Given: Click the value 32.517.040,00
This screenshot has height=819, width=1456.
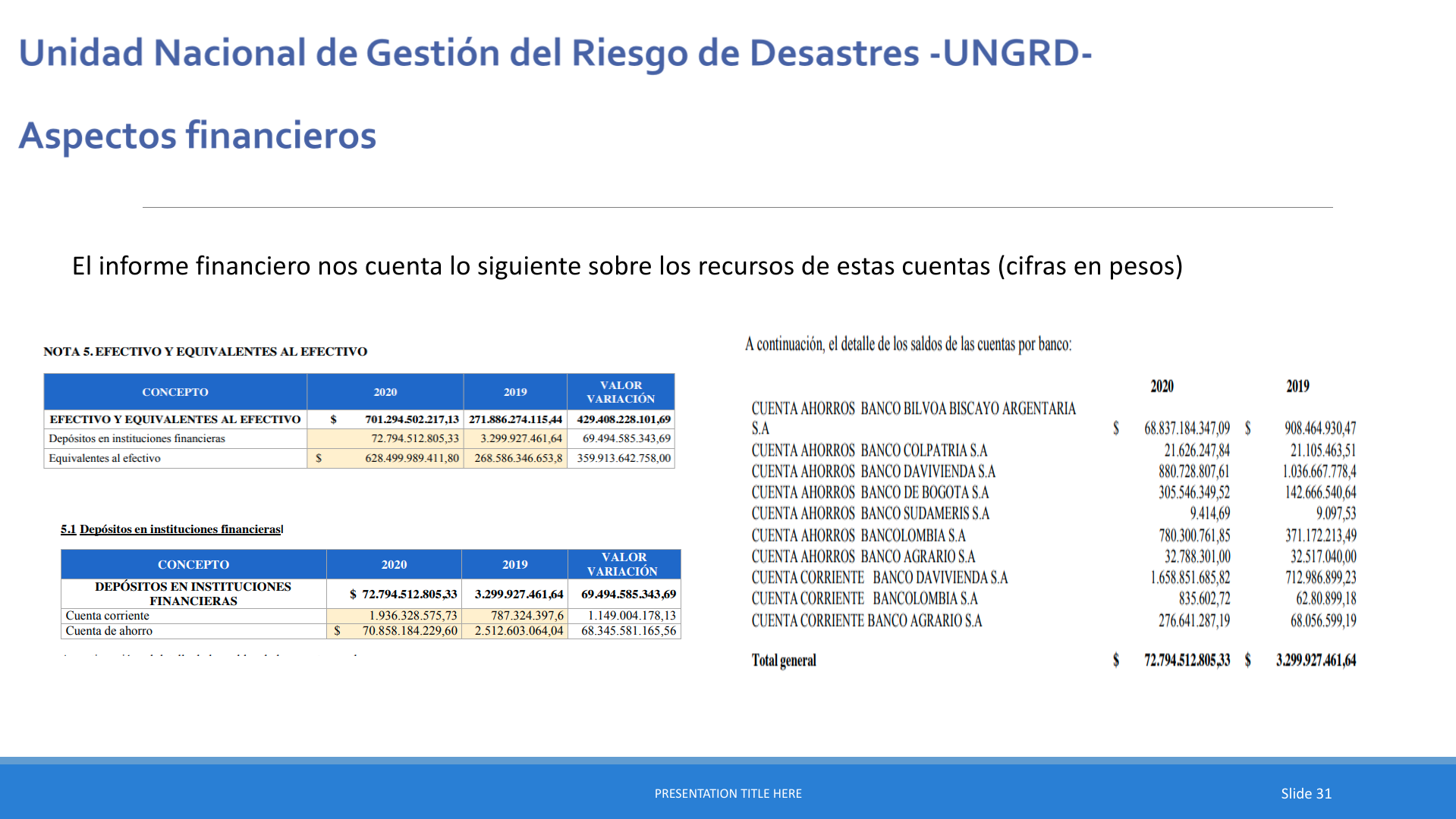Looking at the screenshot, I should pos(1324,557).
